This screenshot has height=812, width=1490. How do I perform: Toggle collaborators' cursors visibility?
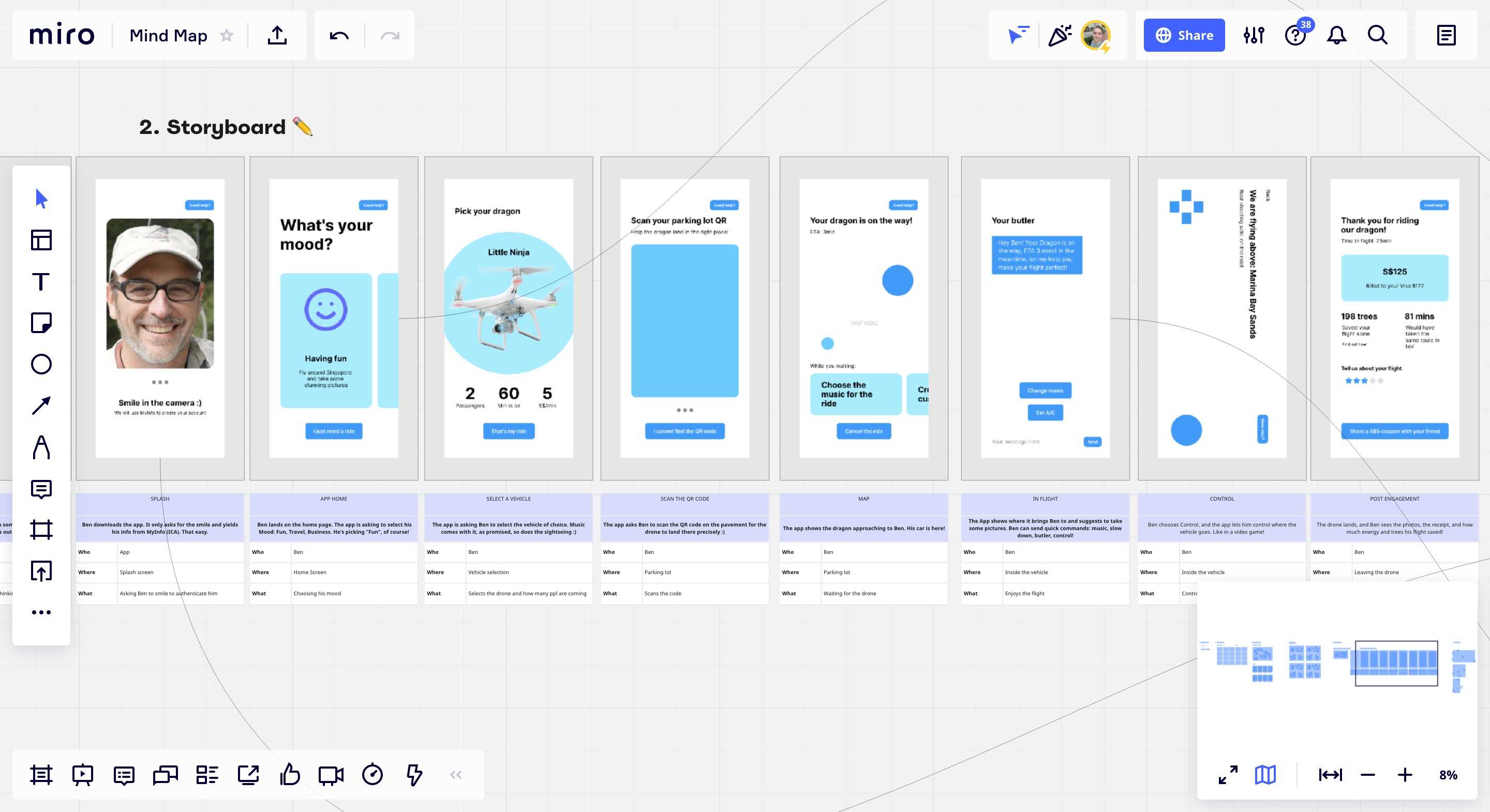(x=1019, y=35)
